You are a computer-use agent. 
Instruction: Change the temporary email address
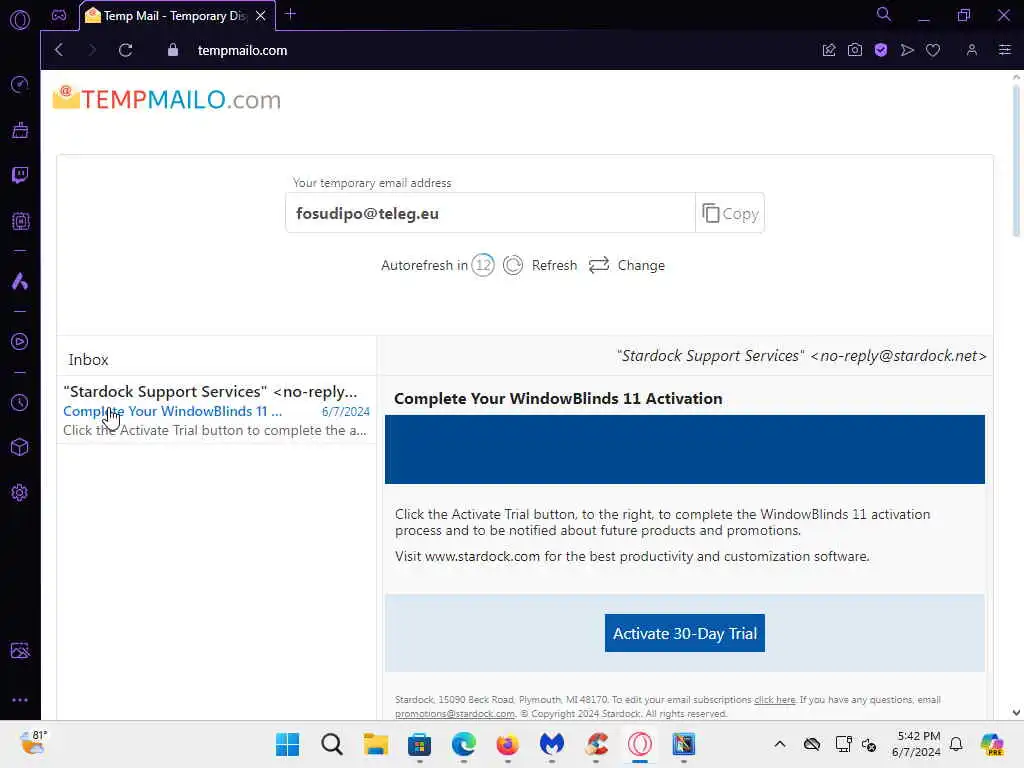point(627,265)
